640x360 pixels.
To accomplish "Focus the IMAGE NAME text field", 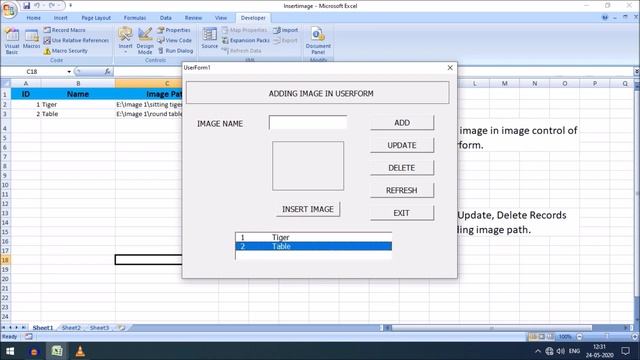I will tap(308, 122).
